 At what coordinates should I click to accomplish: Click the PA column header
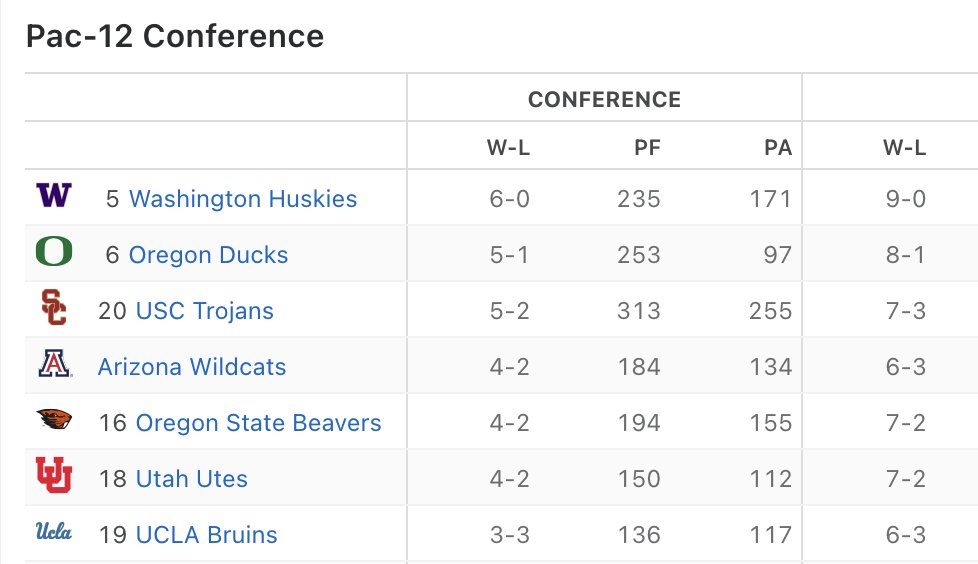(x=778, y=148)
